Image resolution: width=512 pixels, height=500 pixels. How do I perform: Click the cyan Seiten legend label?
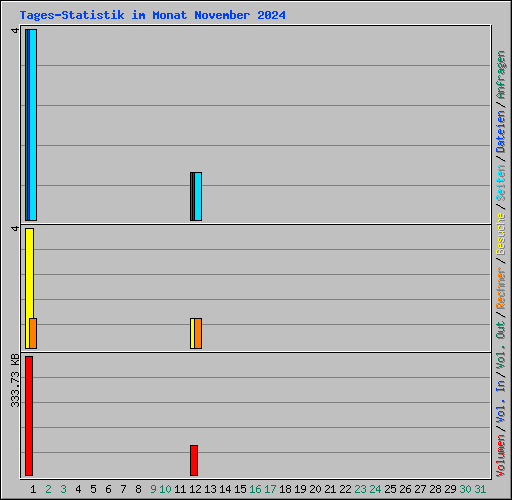click(500, 183)
